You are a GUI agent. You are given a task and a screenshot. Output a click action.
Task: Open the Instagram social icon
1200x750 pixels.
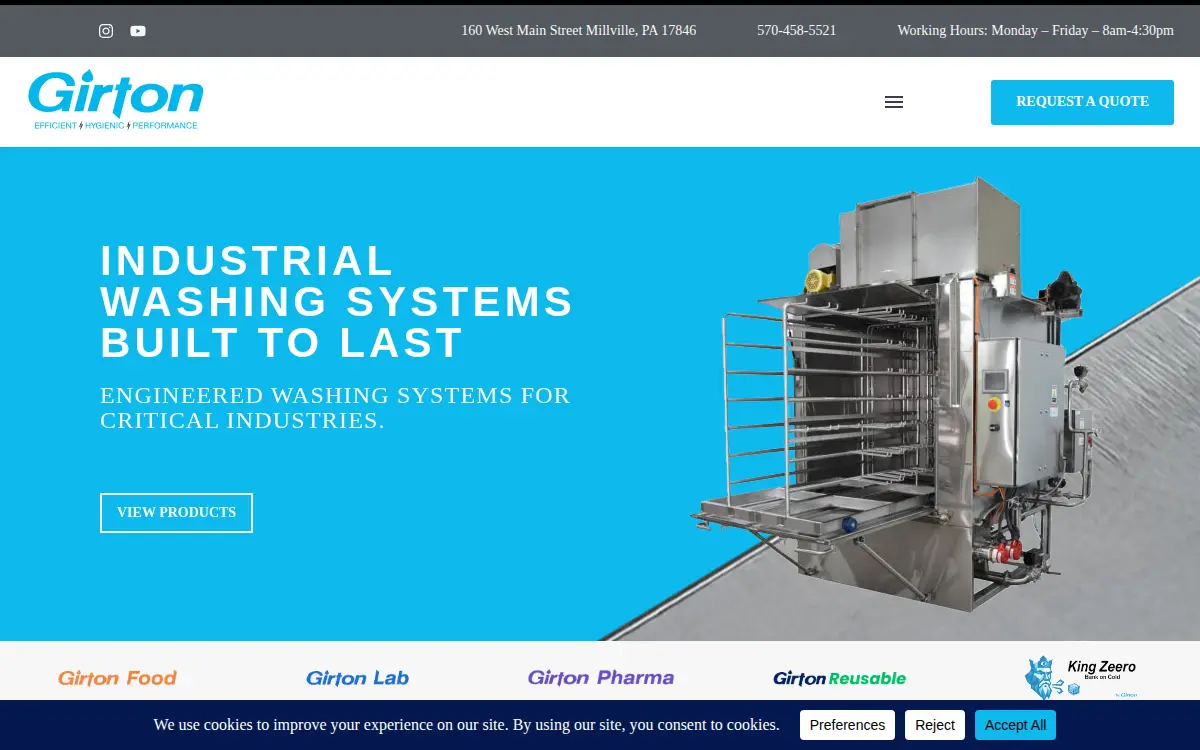[x=106, y=31]
